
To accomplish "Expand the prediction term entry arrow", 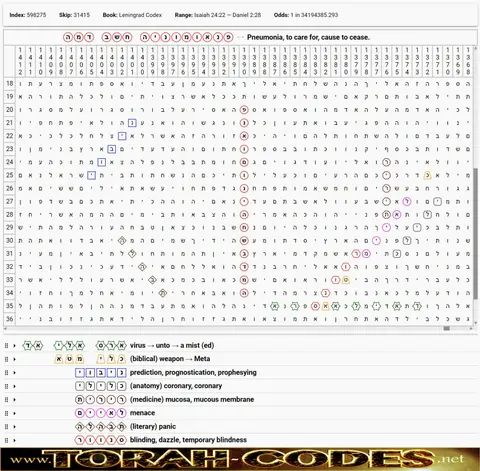I will pyautogui.click(x=14, y=373).
